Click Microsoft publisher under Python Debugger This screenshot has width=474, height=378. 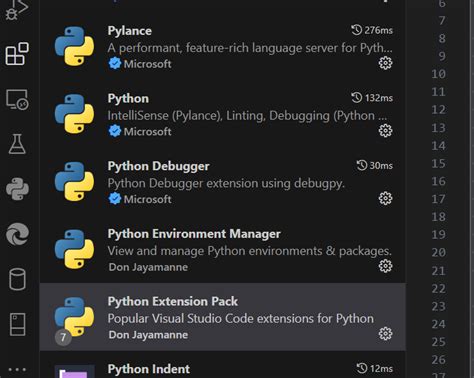[x=147, y=199]
